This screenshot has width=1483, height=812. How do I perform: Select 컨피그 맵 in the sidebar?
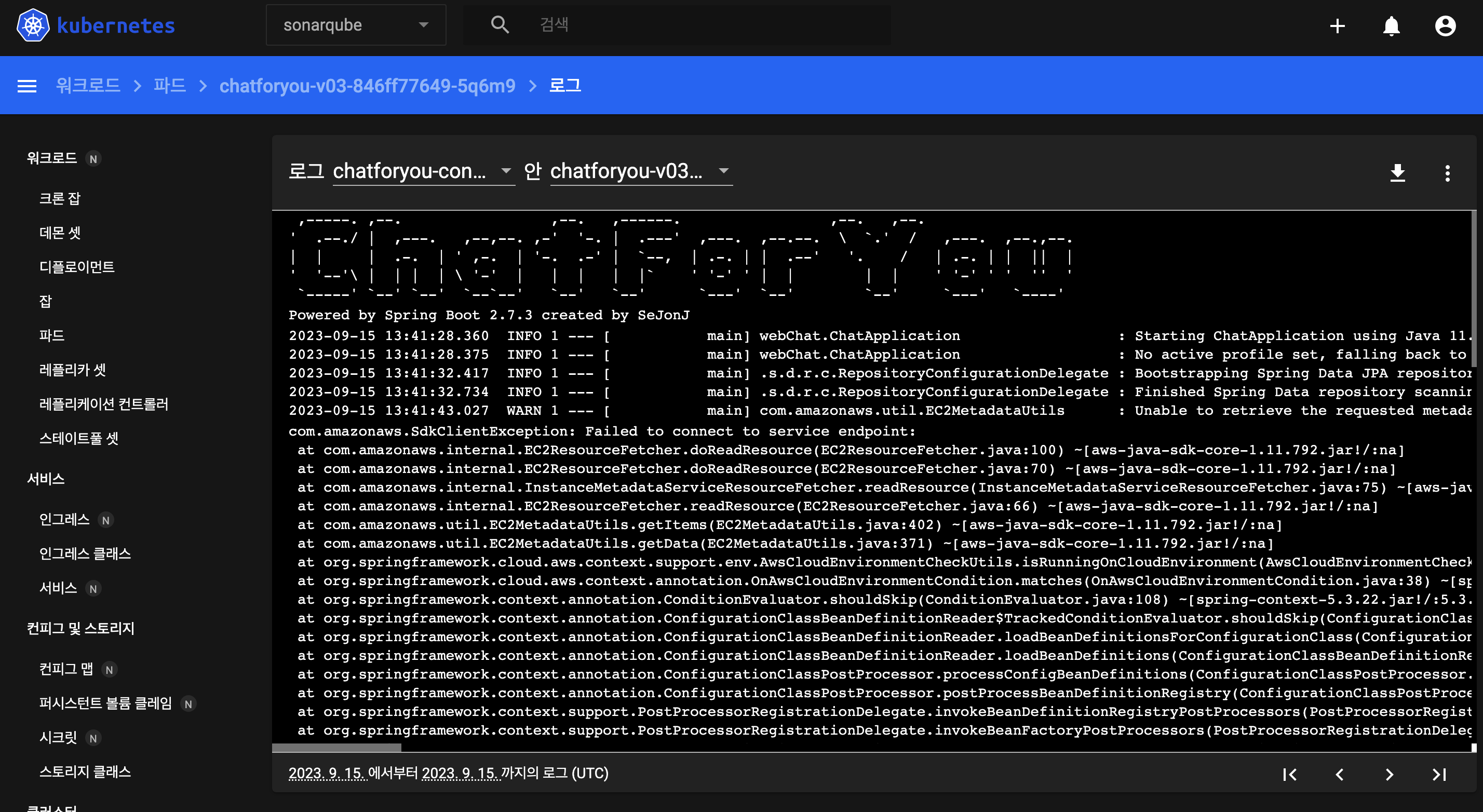[65, 669]
